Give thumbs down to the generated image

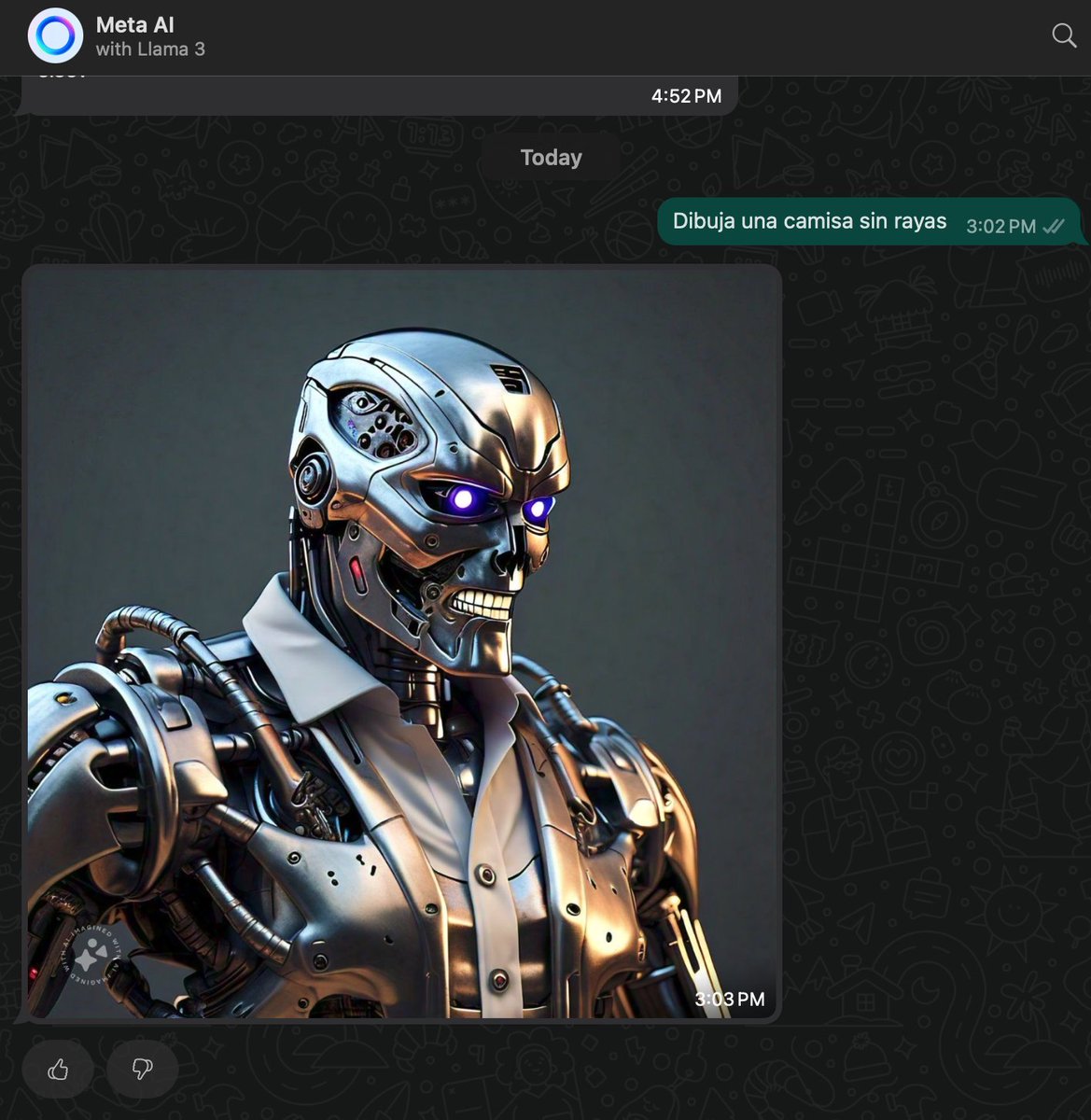pos(142,1069)
